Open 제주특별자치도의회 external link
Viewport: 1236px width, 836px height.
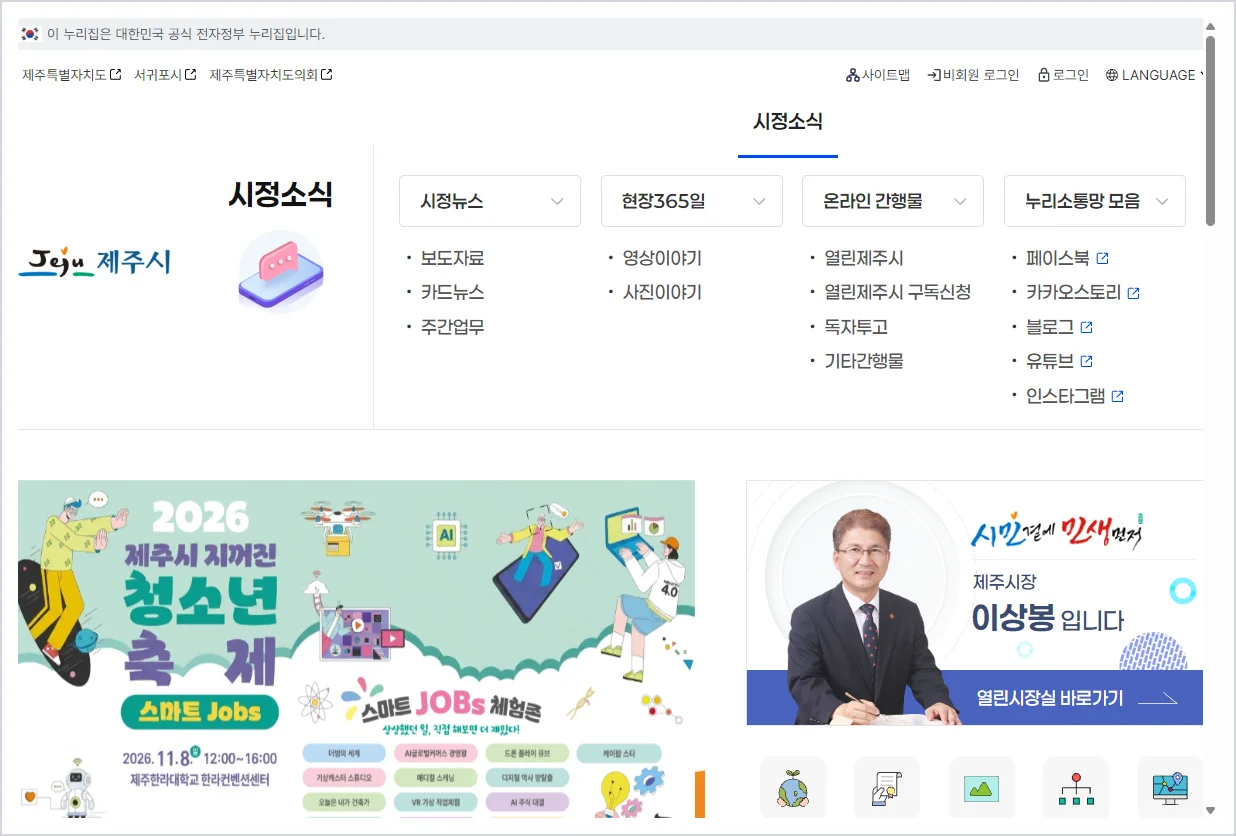click(271, 75)
